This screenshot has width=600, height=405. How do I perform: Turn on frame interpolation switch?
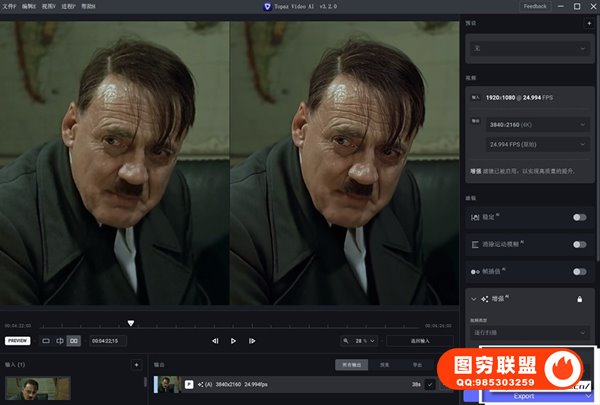tap(578, 271)
